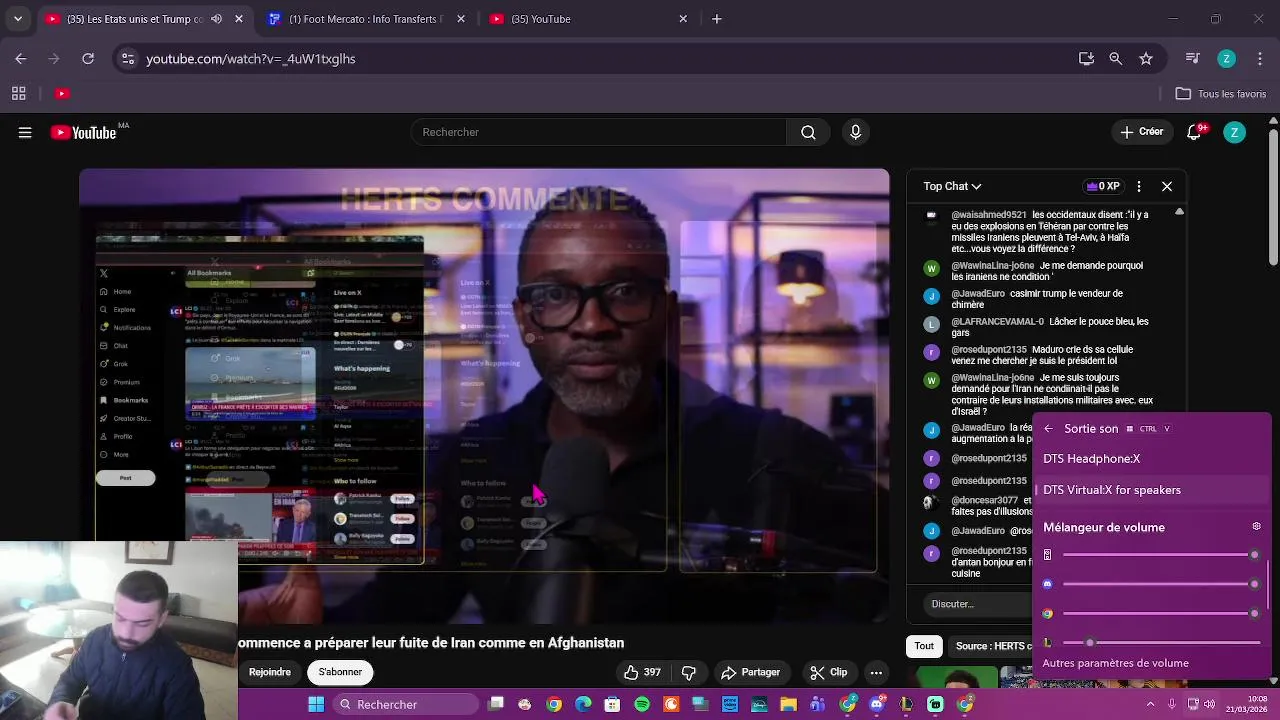The image size is (1280, 720).
Task: Run the search with the magnifier button
Action: point(808,132)
